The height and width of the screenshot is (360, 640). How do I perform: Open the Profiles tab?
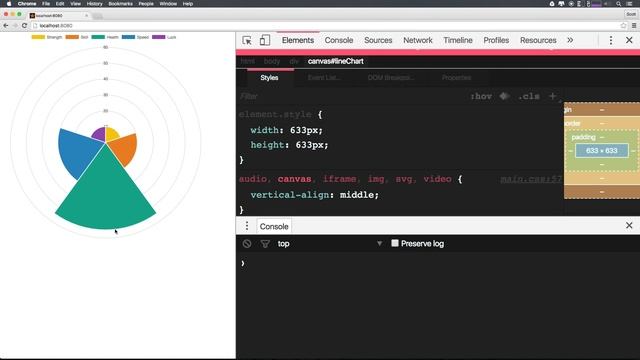pos(496,40)
